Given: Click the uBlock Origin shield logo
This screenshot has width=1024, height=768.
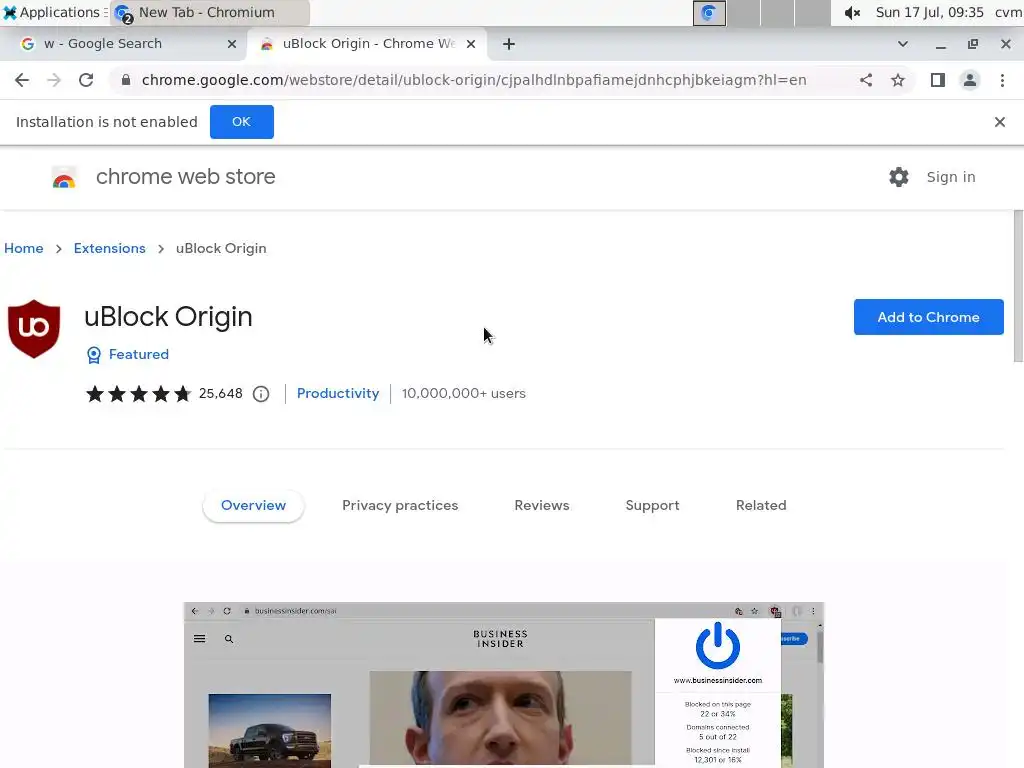Looking at the screenshot, I should (34, 328).
